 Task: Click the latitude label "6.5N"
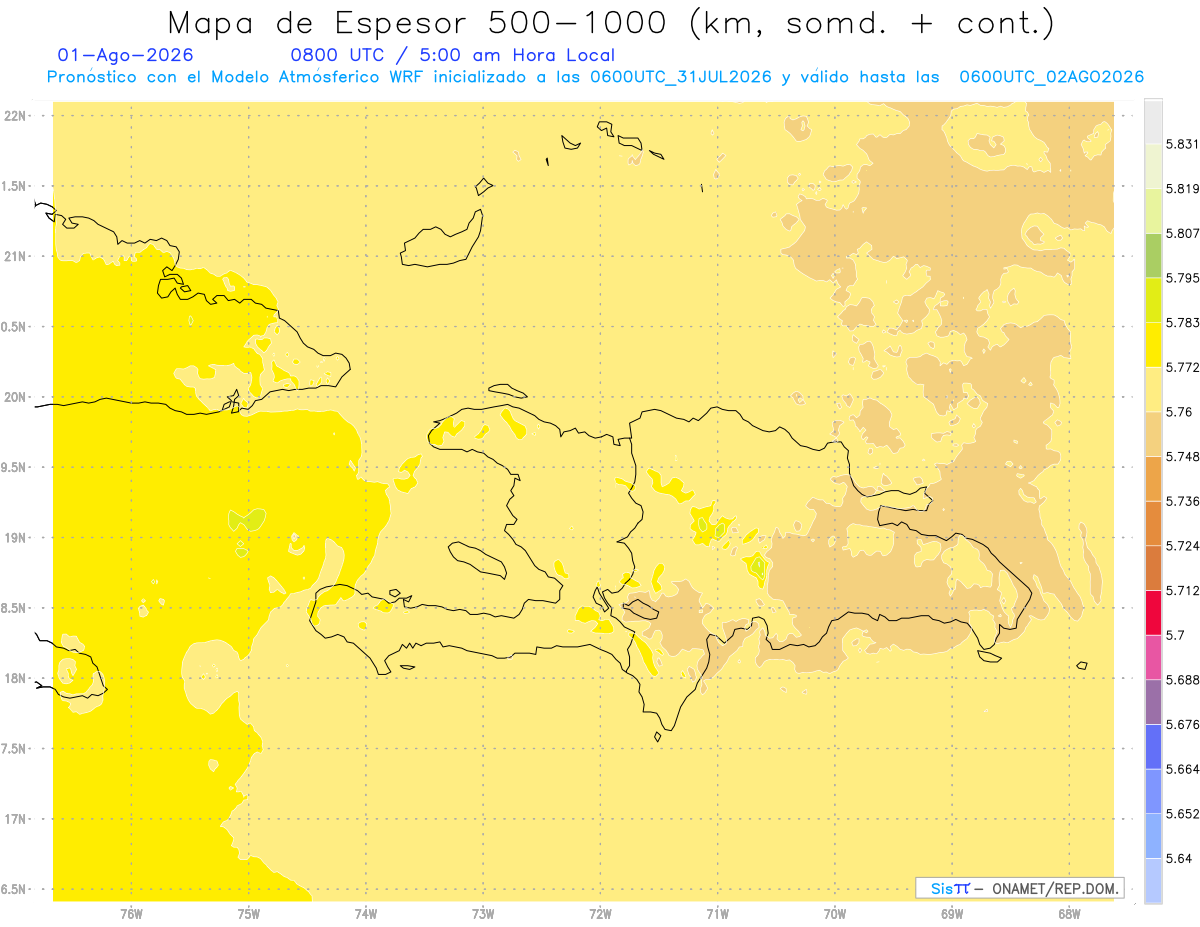[14, 890]
